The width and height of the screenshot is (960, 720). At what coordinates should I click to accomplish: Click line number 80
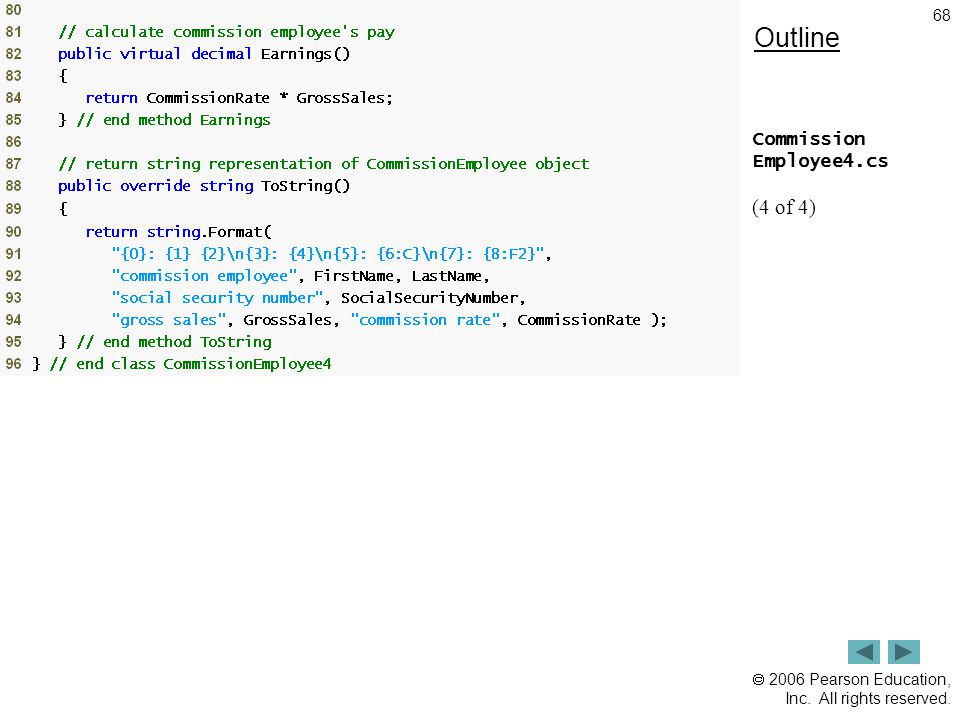click(13, 10)
